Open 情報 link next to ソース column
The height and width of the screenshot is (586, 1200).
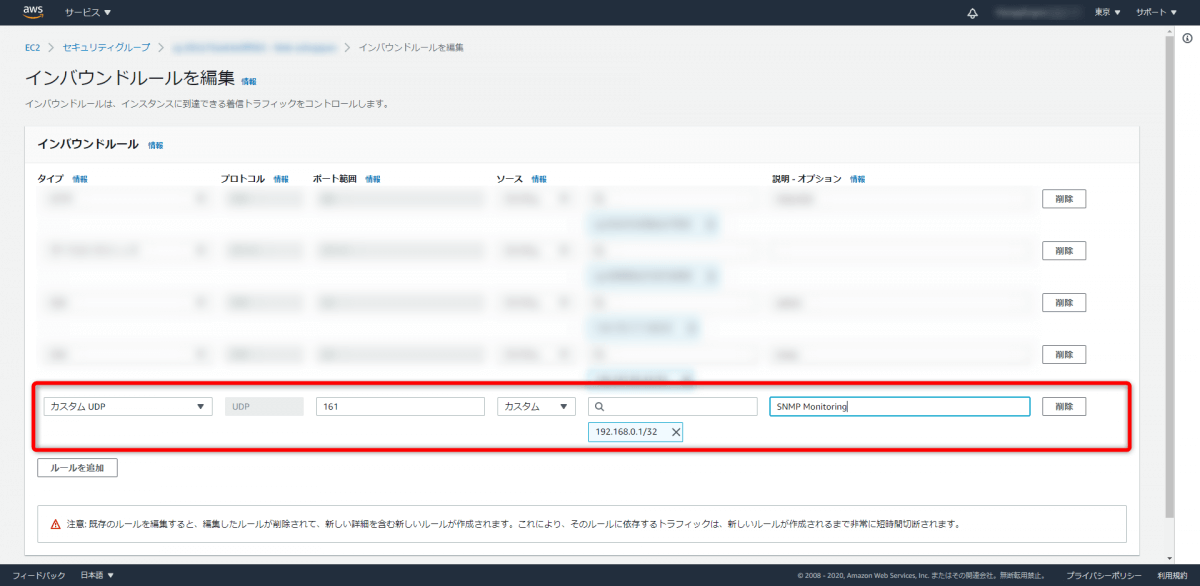(539, 179)
